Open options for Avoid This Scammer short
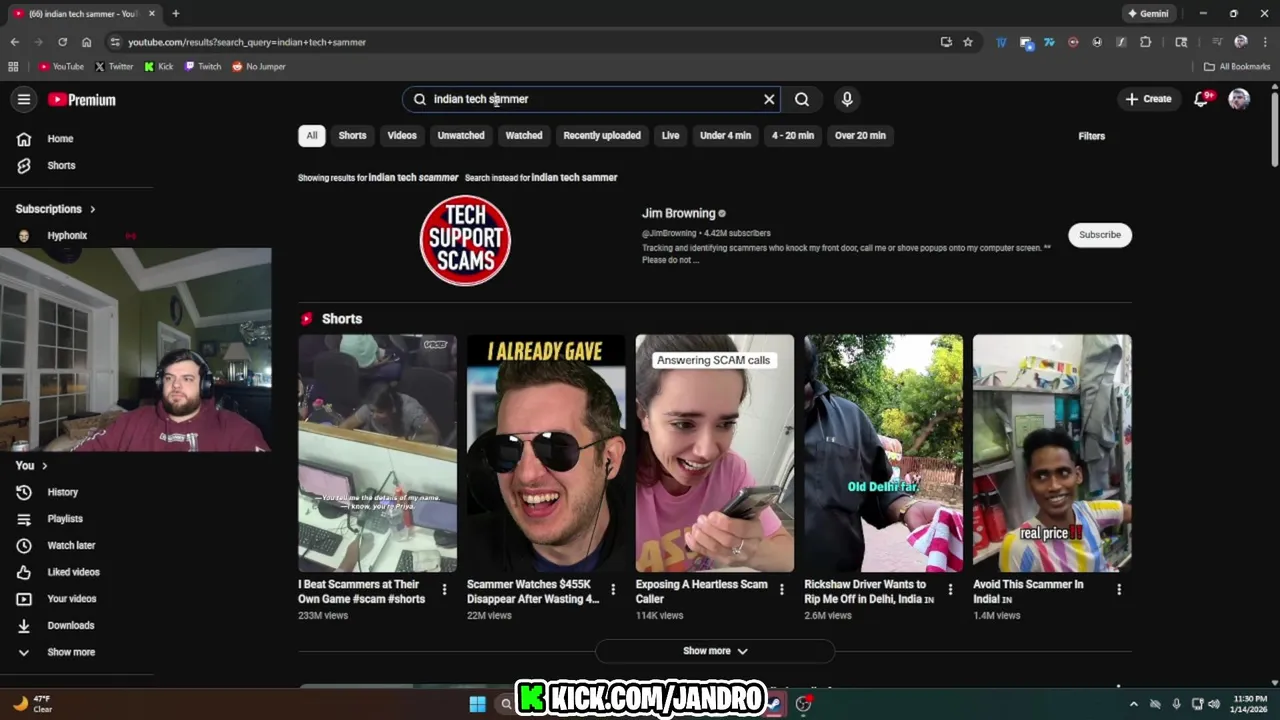 point(1119,590)
